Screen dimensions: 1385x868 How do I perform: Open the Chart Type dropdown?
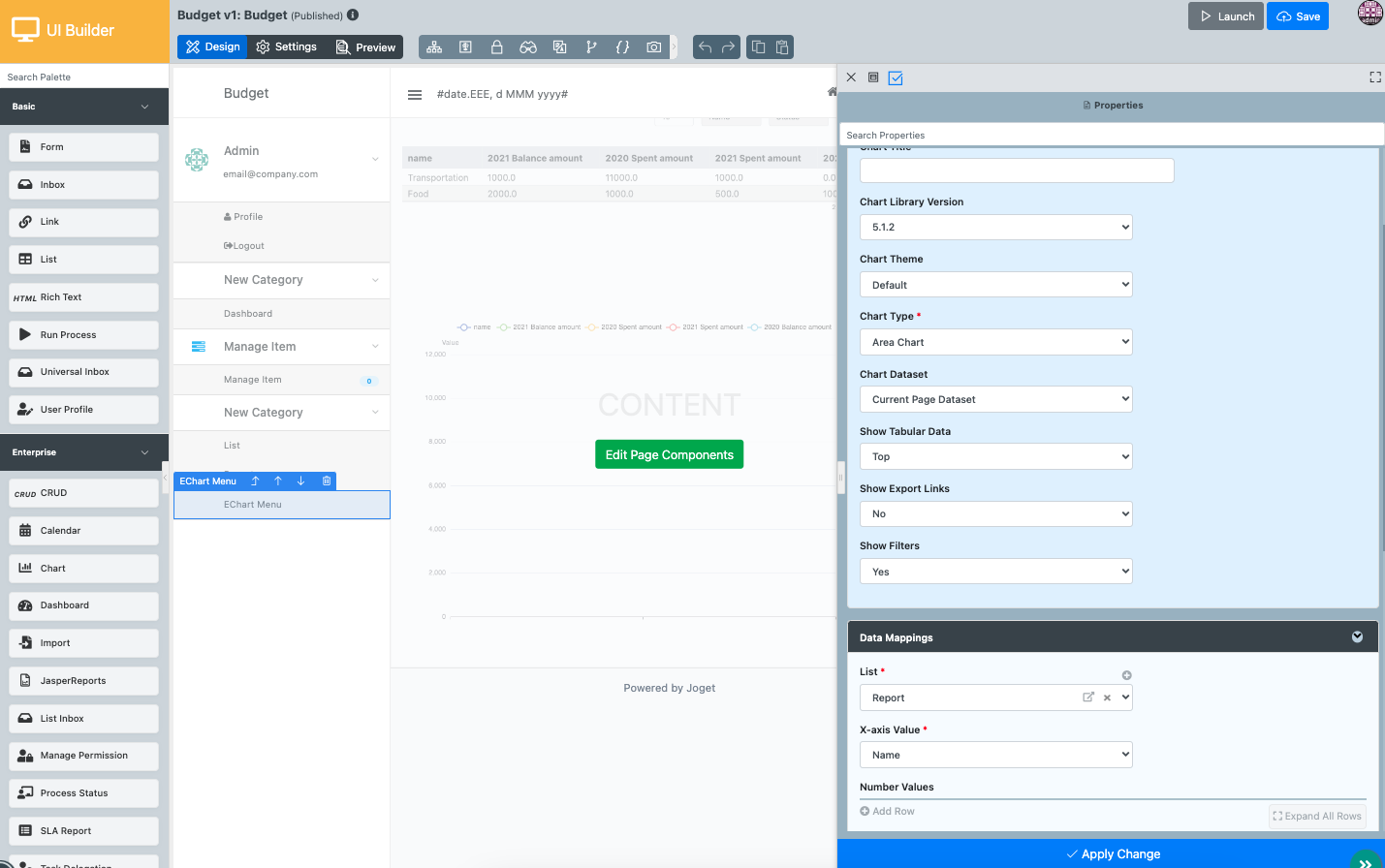(x=995, y=342)
